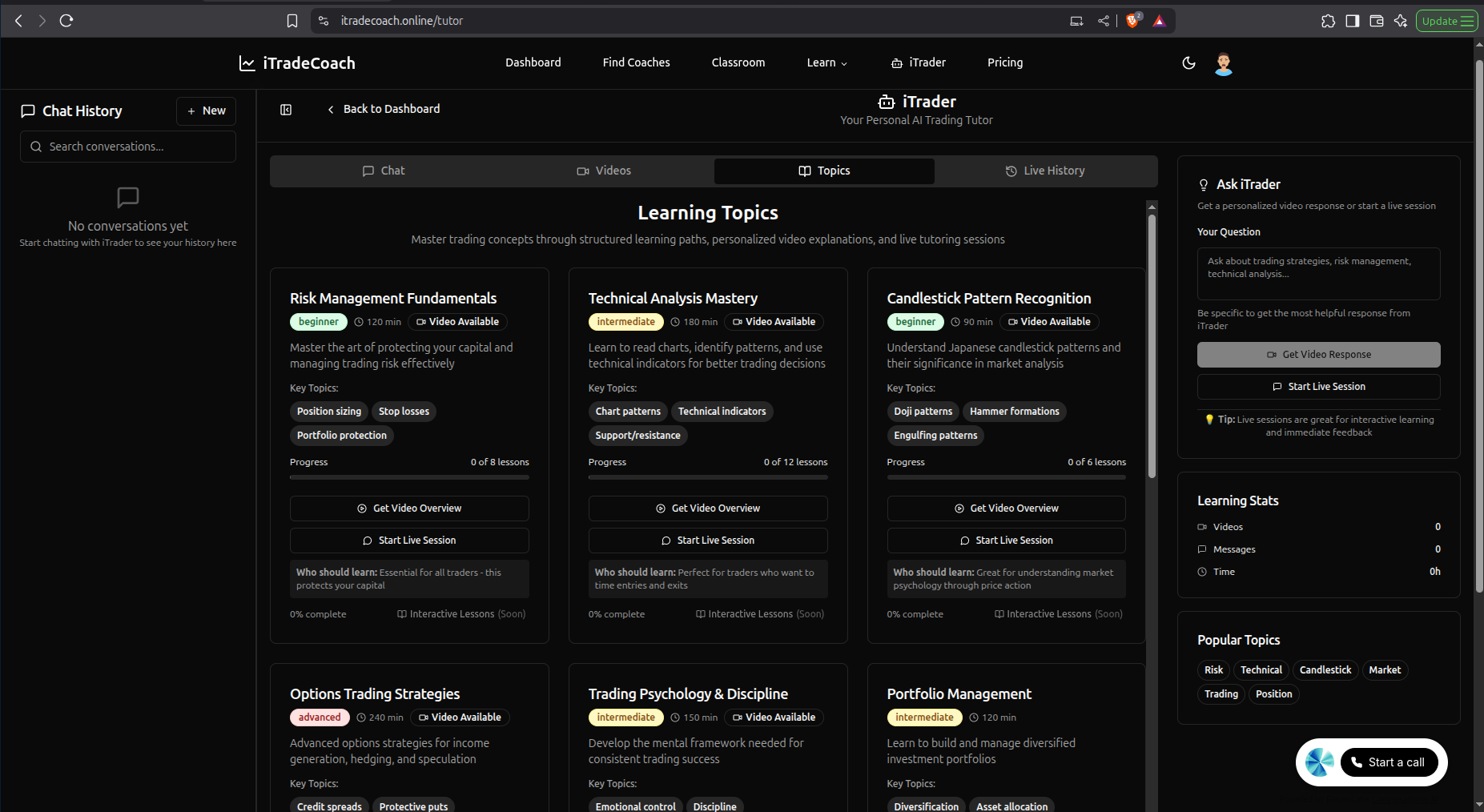The height and width of the screenshot is (812, 1484).
Task: Open the Brave Wallet icon
Action: point(1377,21)
